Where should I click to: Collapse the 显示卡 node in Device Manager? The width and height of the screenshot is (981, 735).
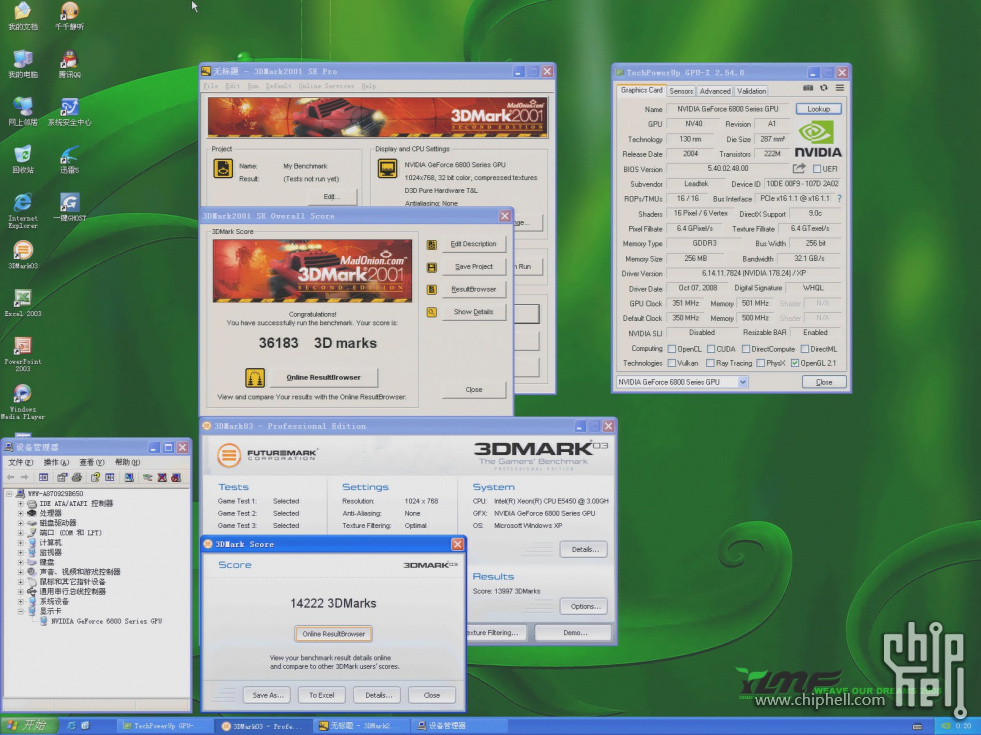pos(21,611)
